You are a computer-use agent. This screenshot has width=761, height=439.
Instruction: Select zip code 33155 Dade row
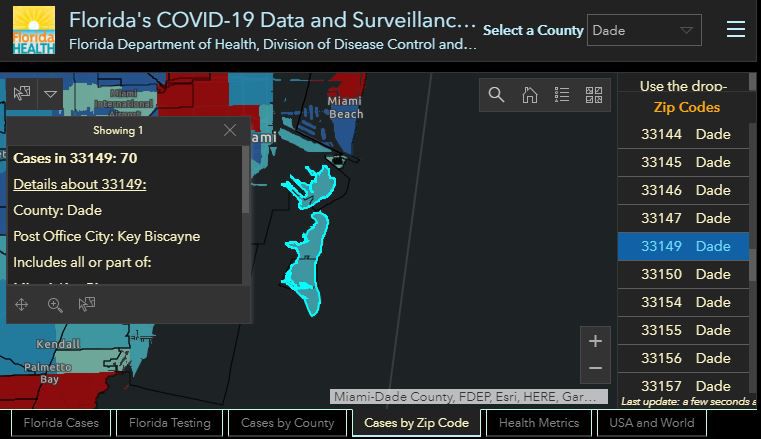point(683,330)
